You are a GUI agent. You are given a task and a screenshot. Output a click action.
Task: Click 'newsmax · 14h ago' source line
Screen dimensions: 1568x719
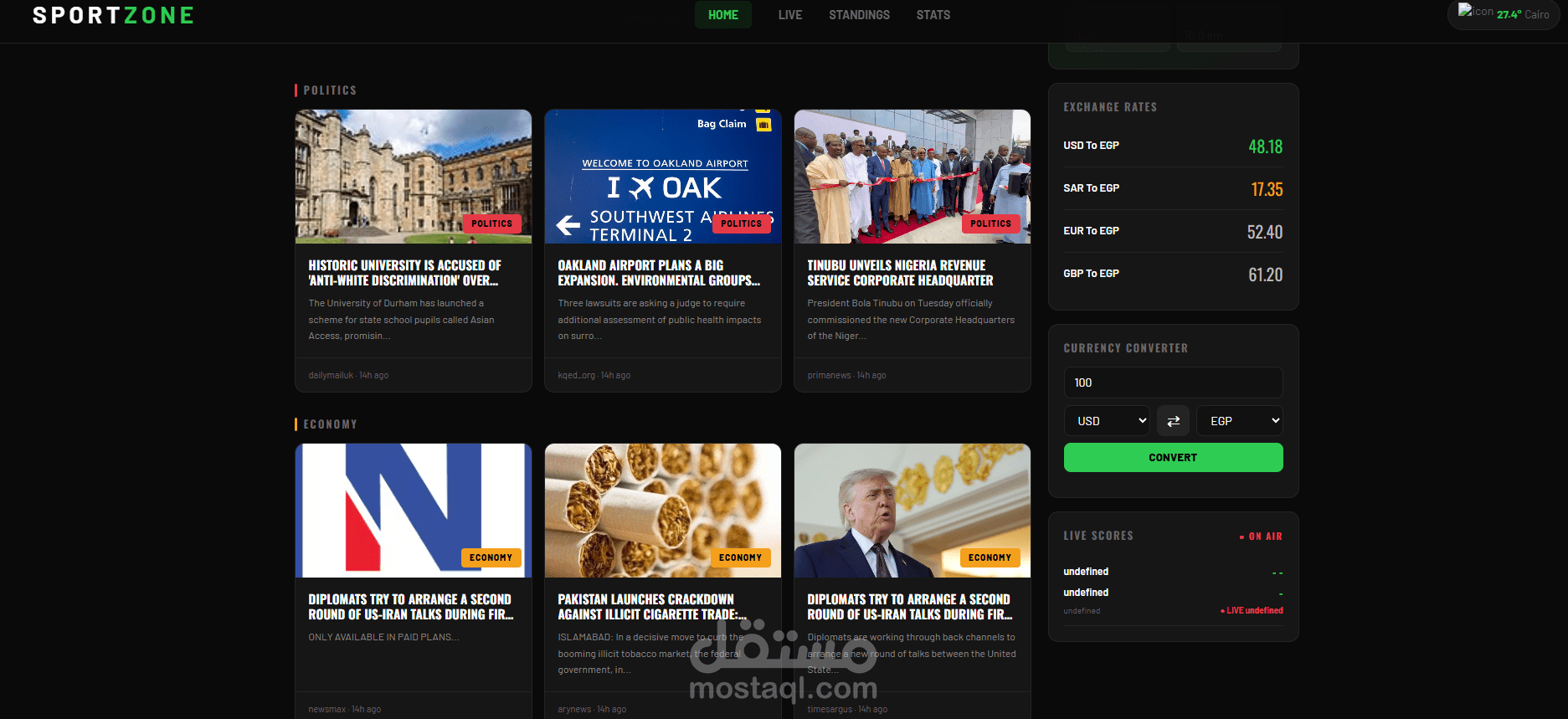coord(344,709)
